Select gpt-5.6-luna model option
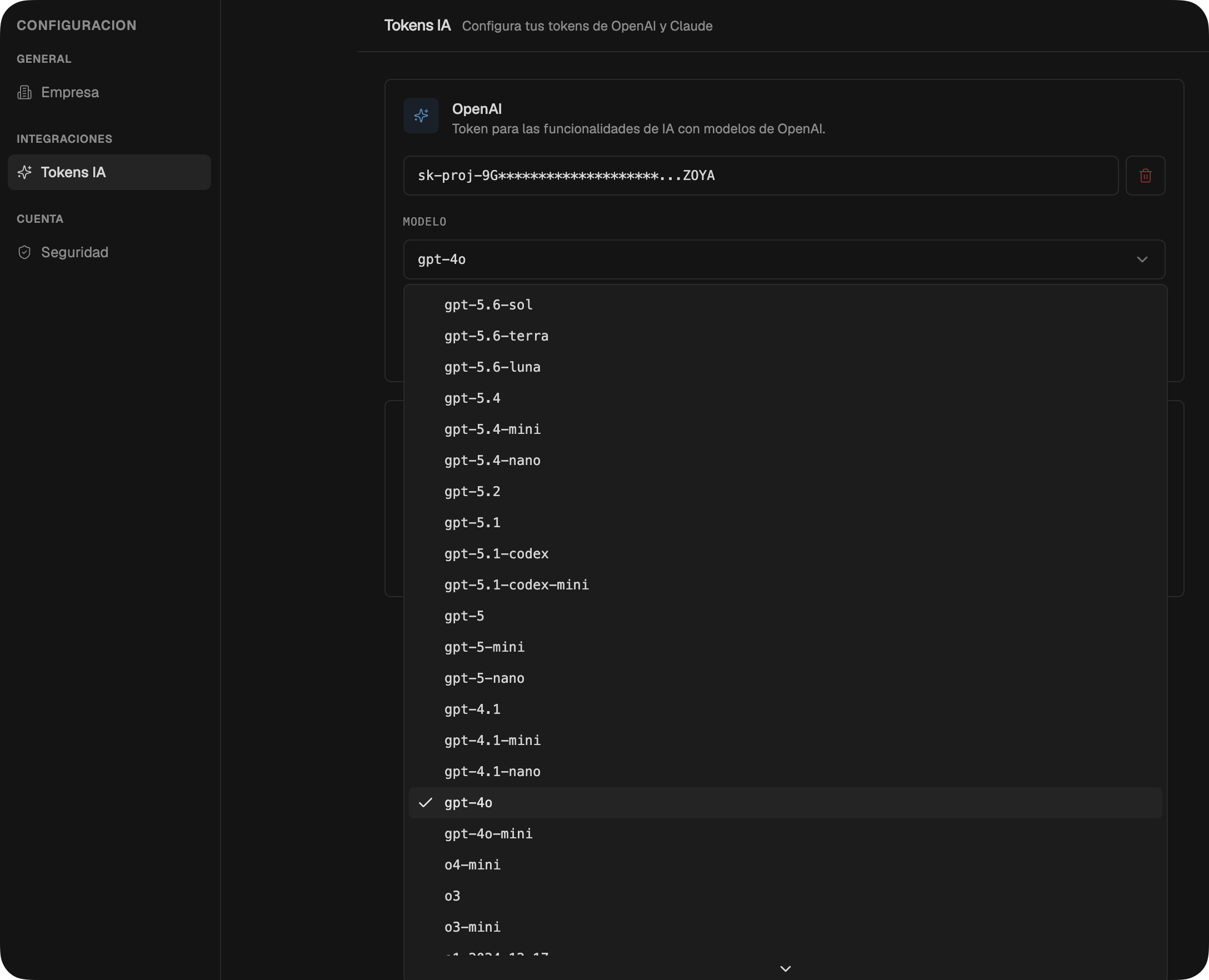 pyautogui.click(x=785, y=367)
